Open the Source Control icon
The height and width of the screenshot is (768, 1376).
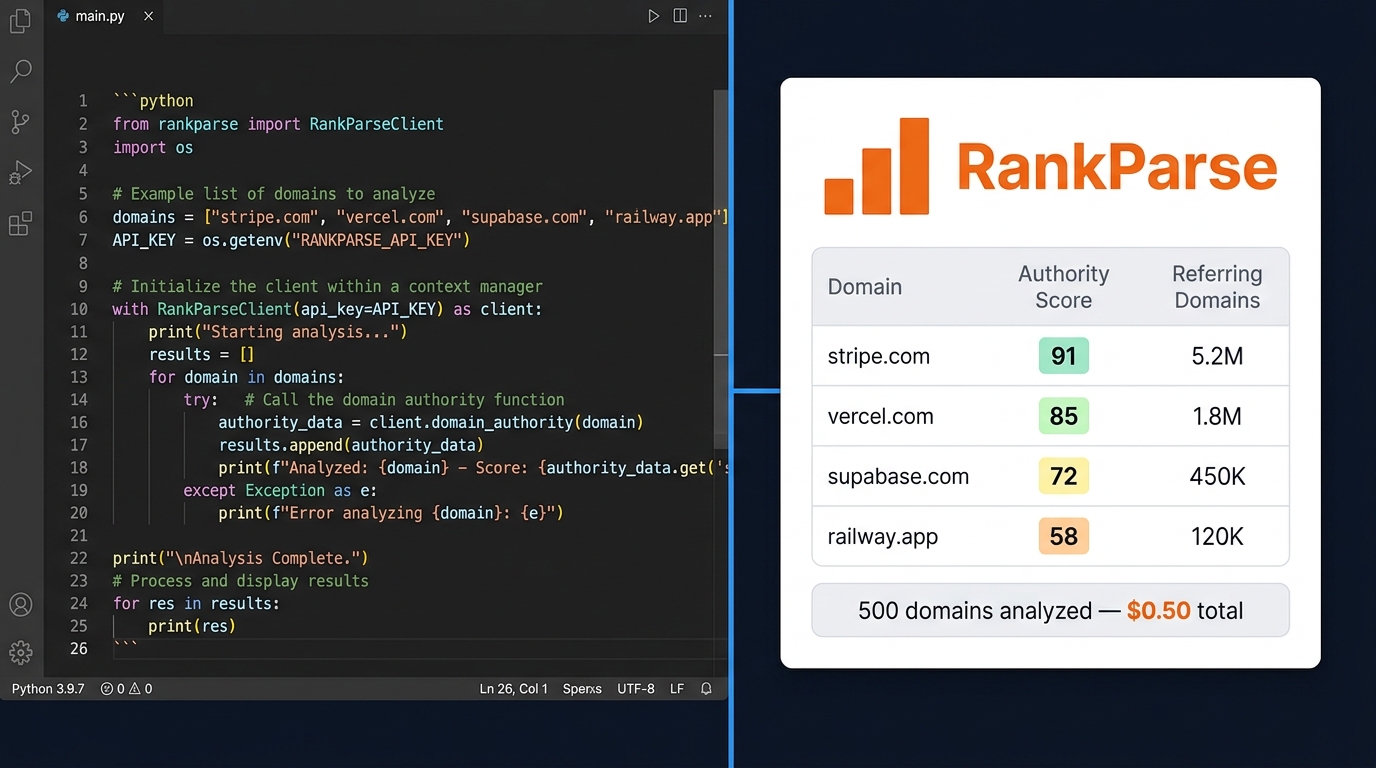pos(20,122)
